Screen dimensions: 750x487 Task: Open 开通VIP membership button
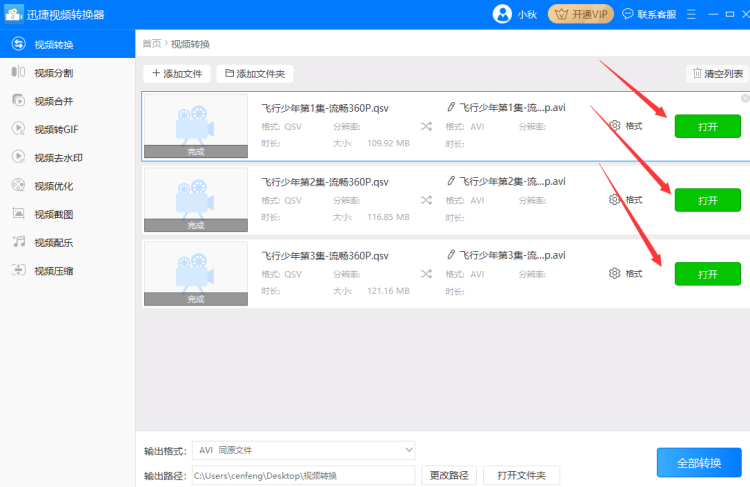click(581, 14)
